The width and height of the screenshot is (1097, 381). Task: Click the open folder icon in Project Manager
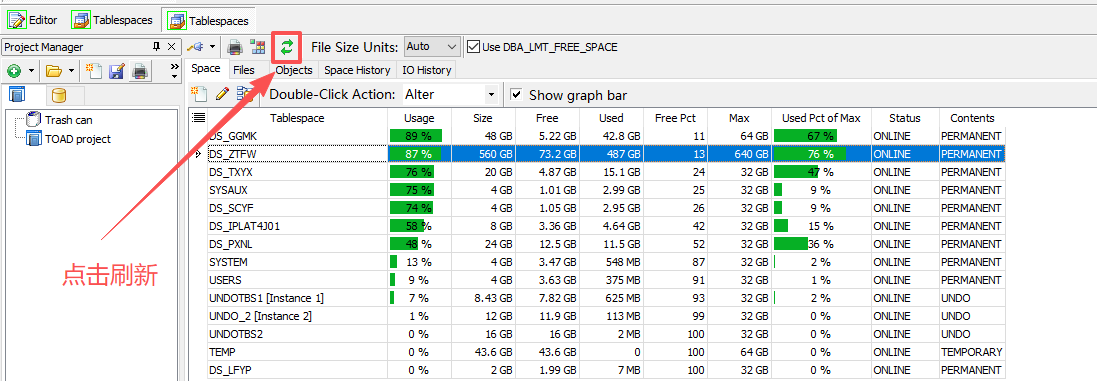point(54,71)
